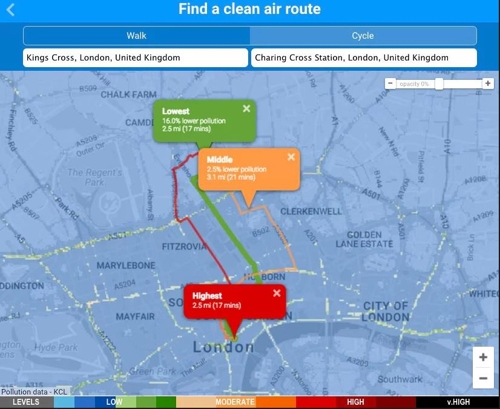Close the orange Middle route popup
Image resolution: width=500 pixels, height=409 pixels.
coord(291,157)
